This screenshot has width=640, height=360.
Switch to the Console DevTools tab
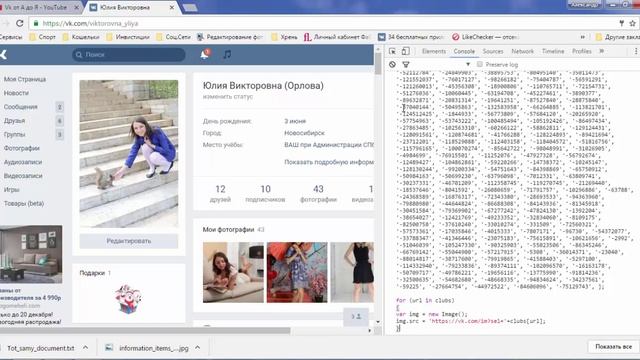coord(464,51)
